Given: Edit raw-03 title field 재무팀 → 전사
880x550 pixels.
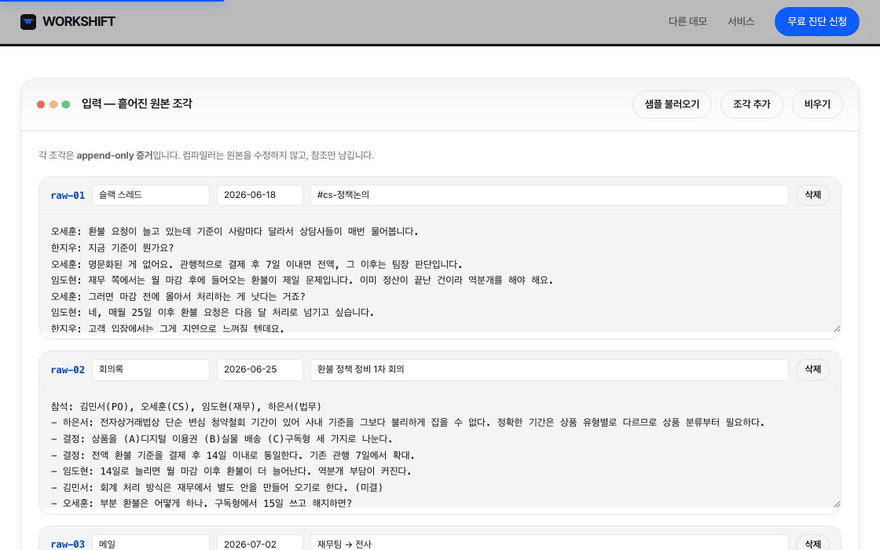Looking at the screenshot, I should (549, 543).
